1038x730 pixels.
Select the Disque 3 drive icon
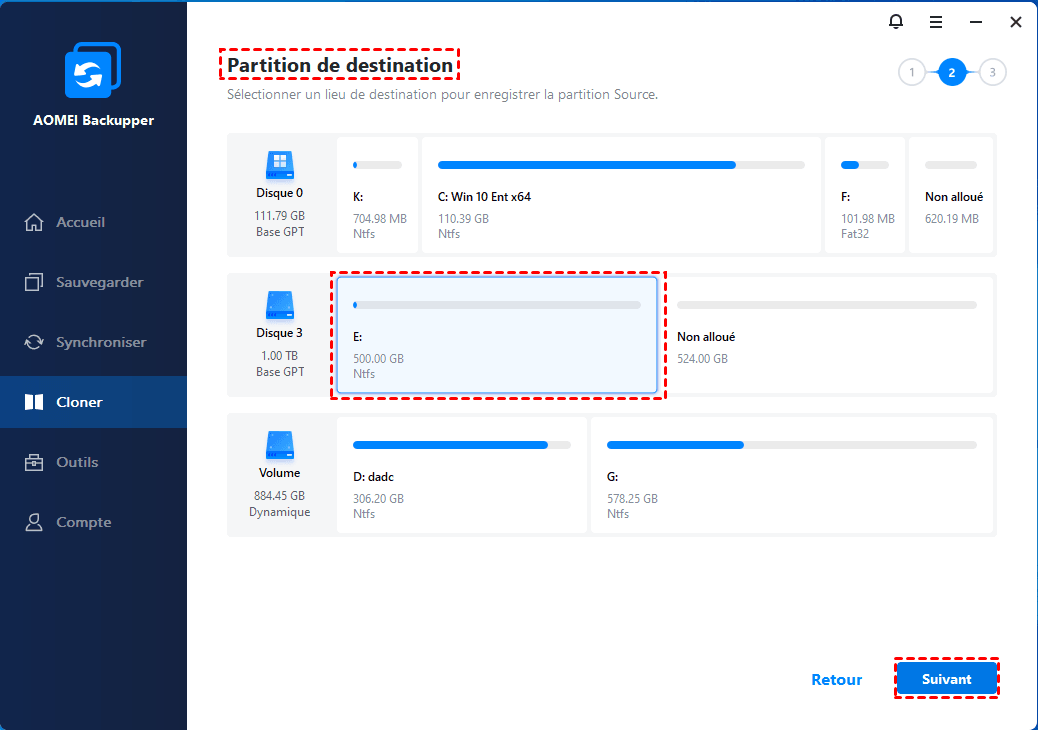pyautogui.click(x=280, y=305)
